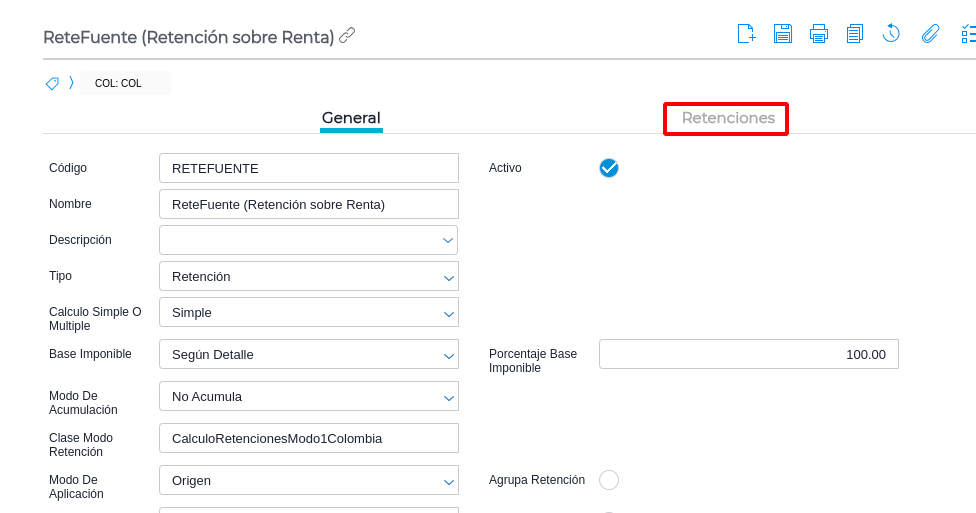Screen dimensions: 976x513
Task: Expand the chevron next to the tag icon
Action: (x=72, y=83)
